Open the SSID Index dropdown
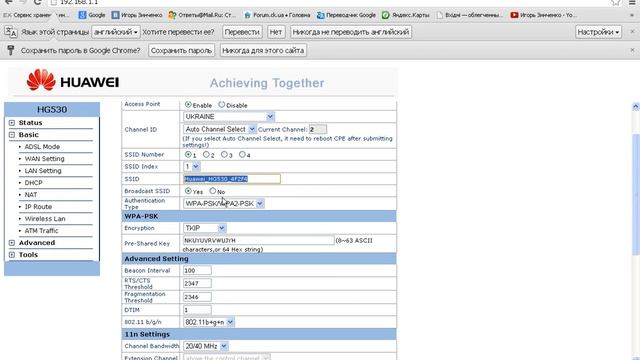Image resolution: width=640 pixels, height=360 pixels. click(191, 167)
